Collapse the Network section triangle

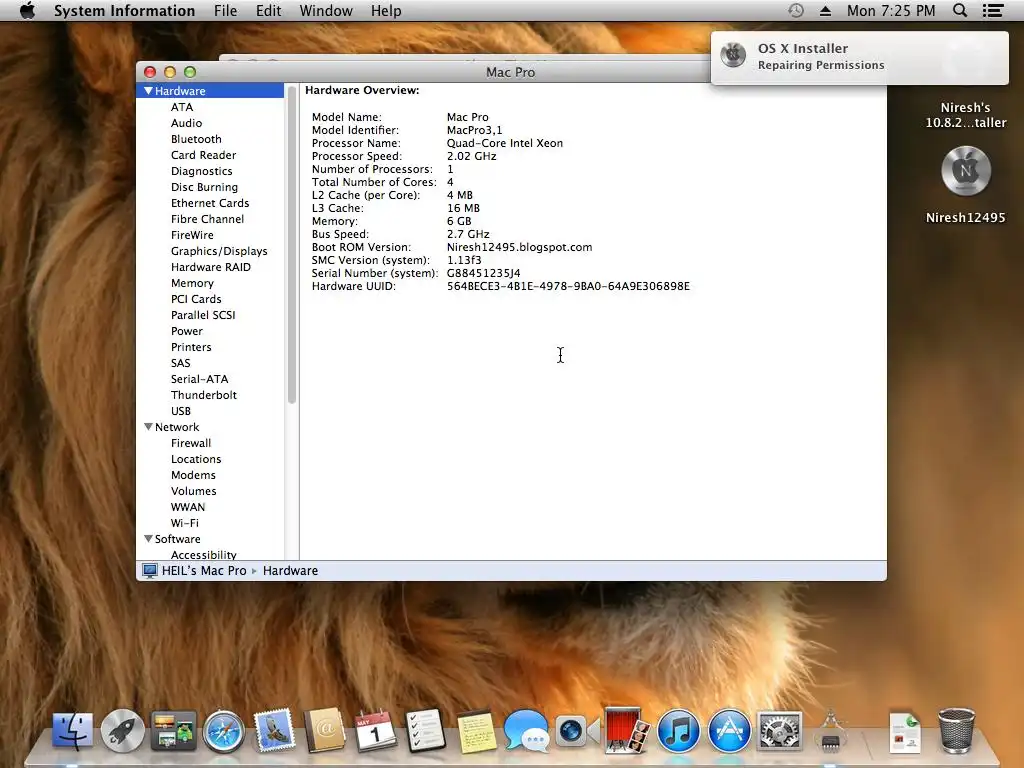[148, 426]
